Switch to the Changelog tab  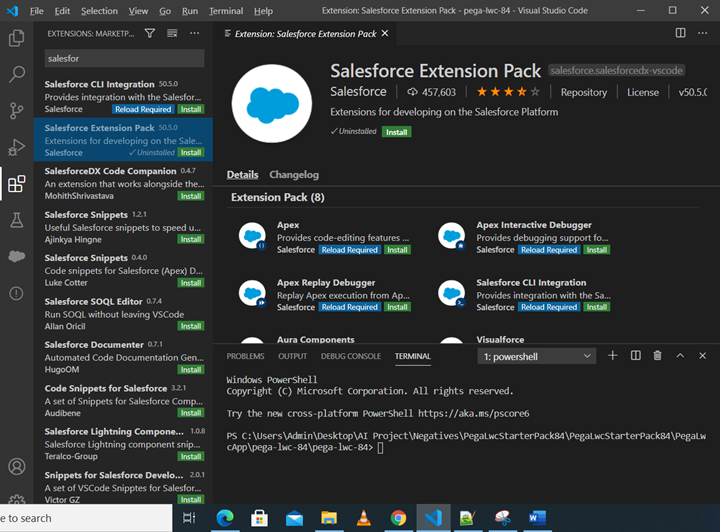294,175
